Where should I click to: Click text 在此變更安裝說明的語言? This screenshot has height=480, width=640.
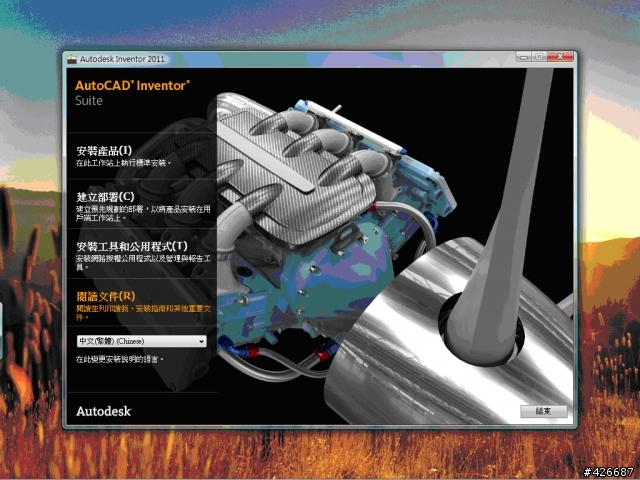(x=119, y=360)
